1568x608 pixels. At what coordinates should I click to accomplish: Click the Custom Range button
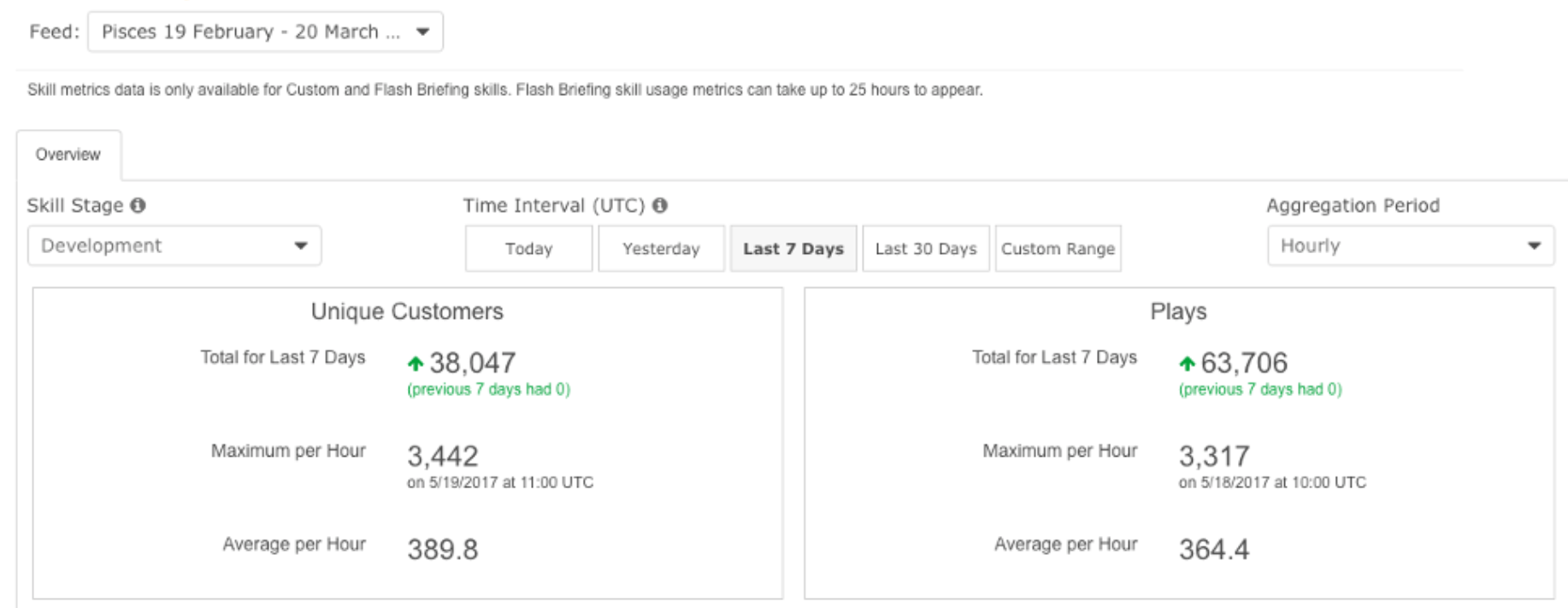(1058, 249)
